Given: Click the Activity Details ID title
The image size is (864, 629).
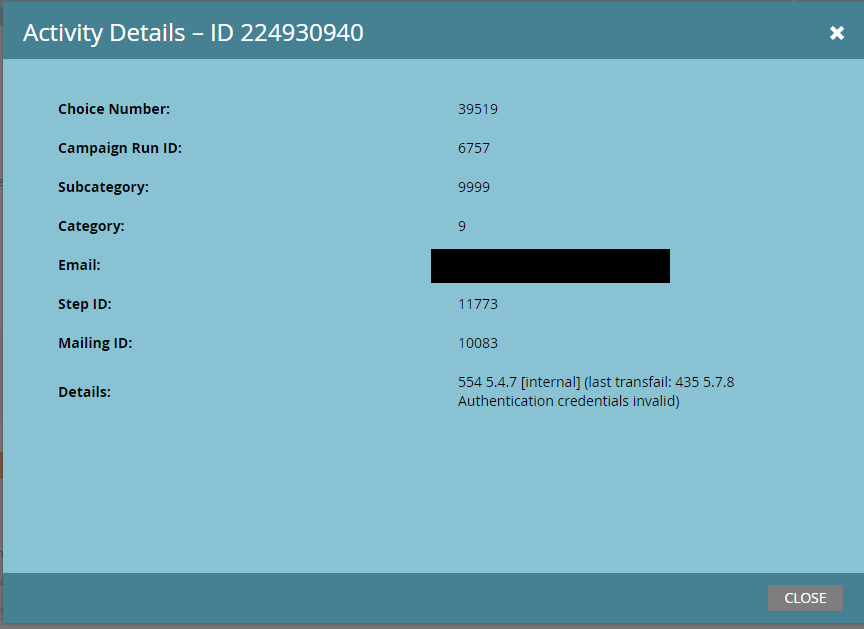Looking at the screenshot, I should 193,33.
